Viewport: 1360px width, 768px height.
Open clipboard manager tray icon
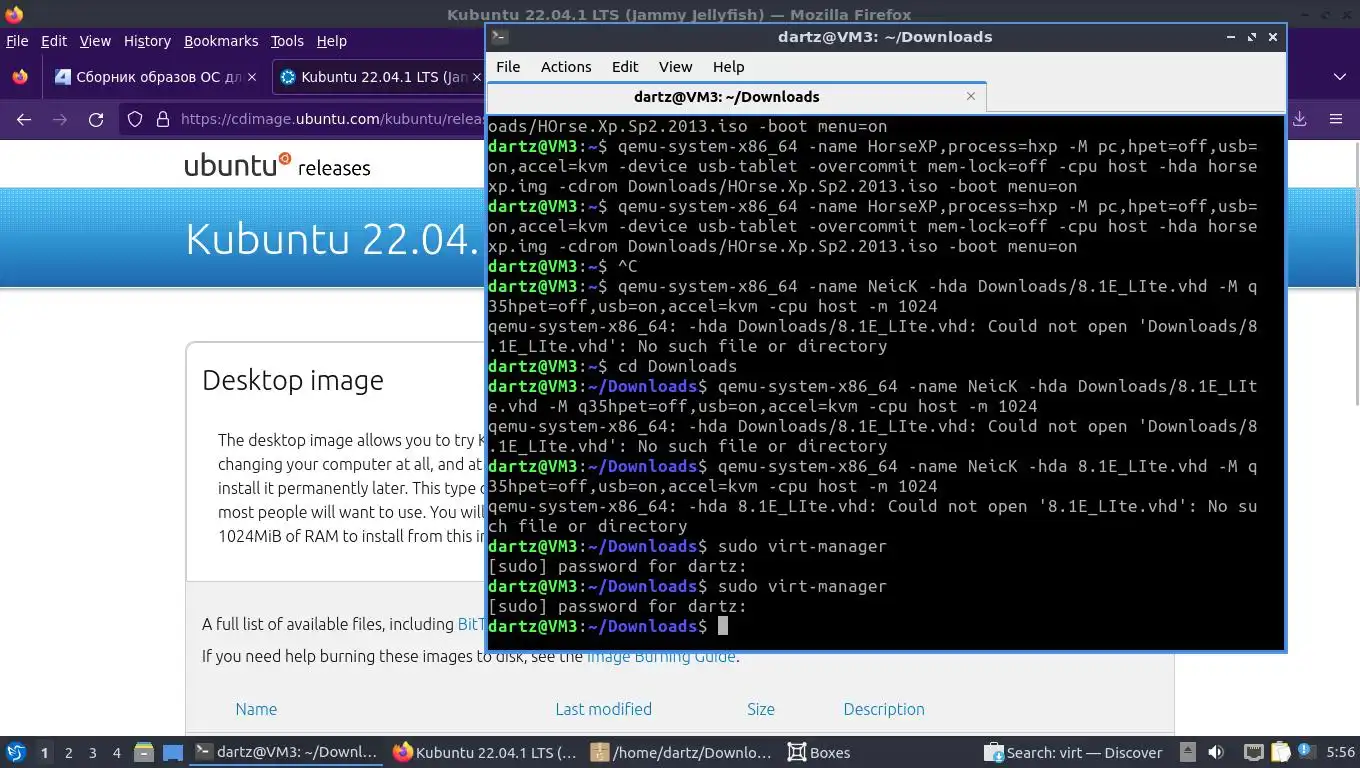click(1281, 752)
